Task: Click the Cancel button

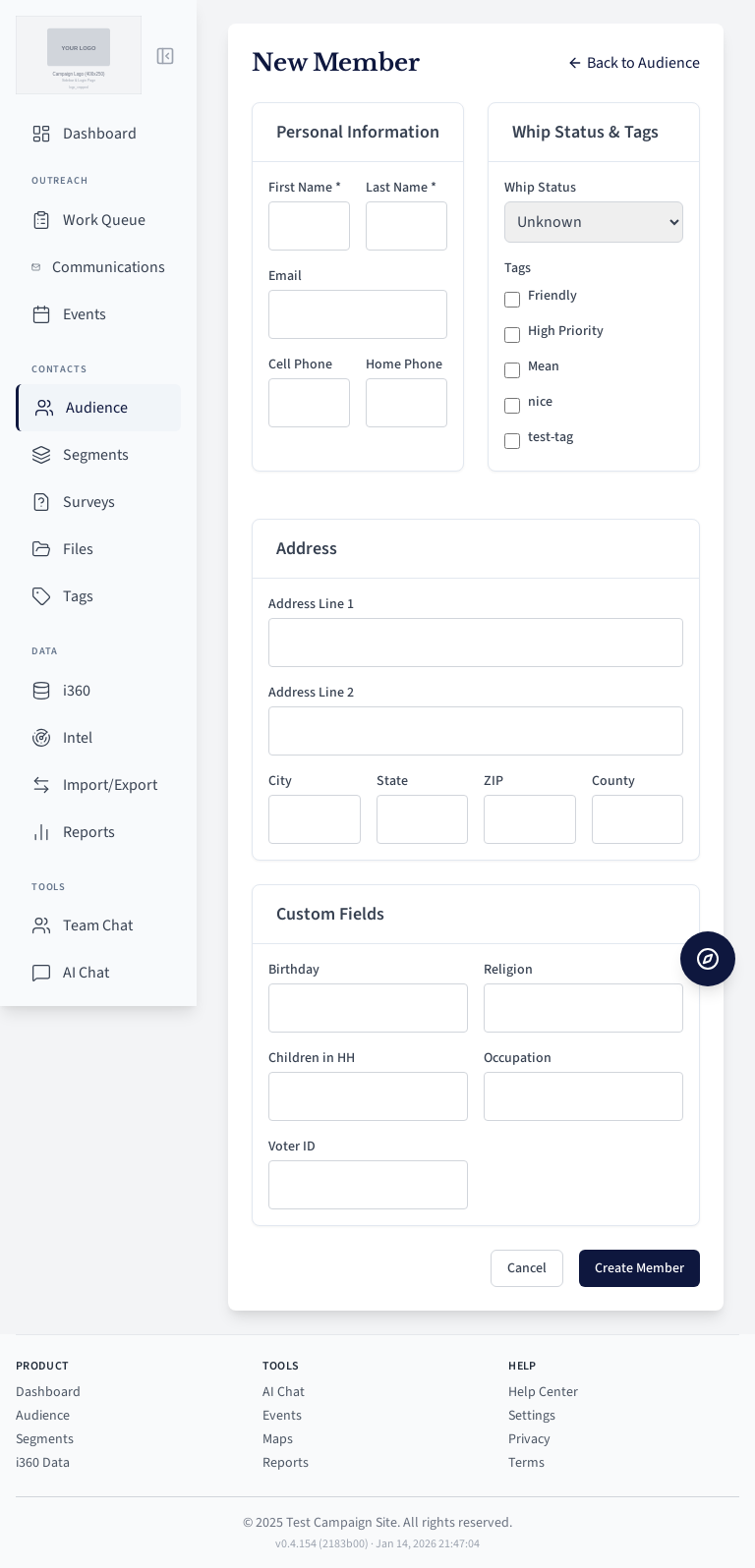Action: tap(526, 1268)
